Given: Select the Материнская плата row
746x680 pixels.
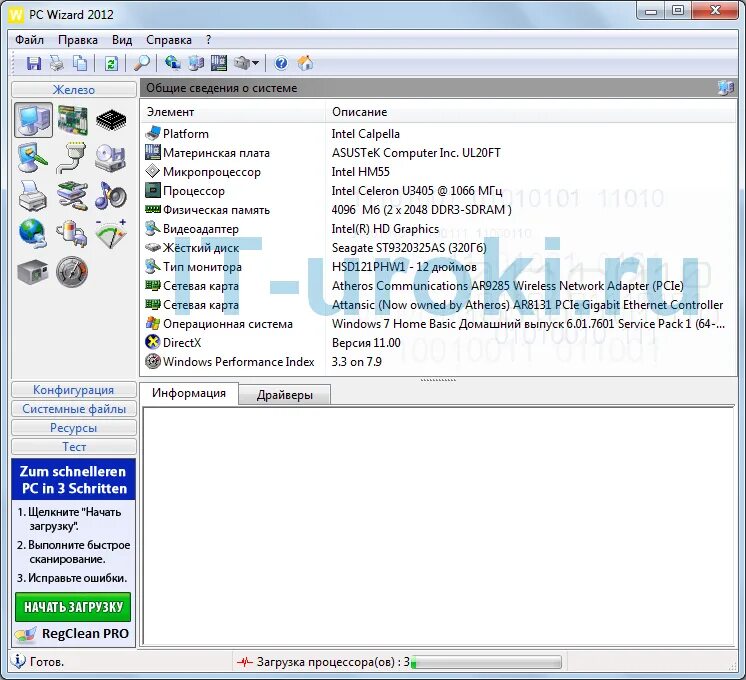Looking at the screenshot, I should click(x=438, y=153).
